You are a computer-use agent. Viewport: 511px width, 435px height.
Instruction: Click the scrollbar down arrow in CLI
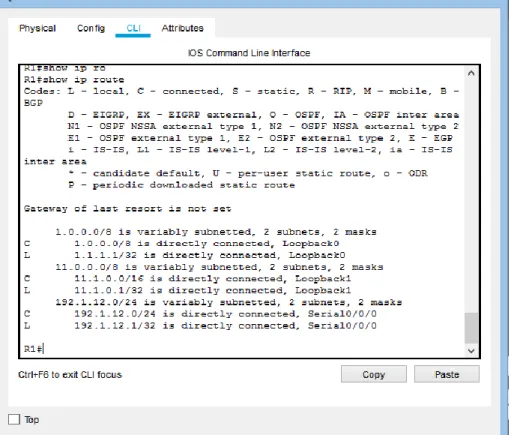(x=471, y=351)
